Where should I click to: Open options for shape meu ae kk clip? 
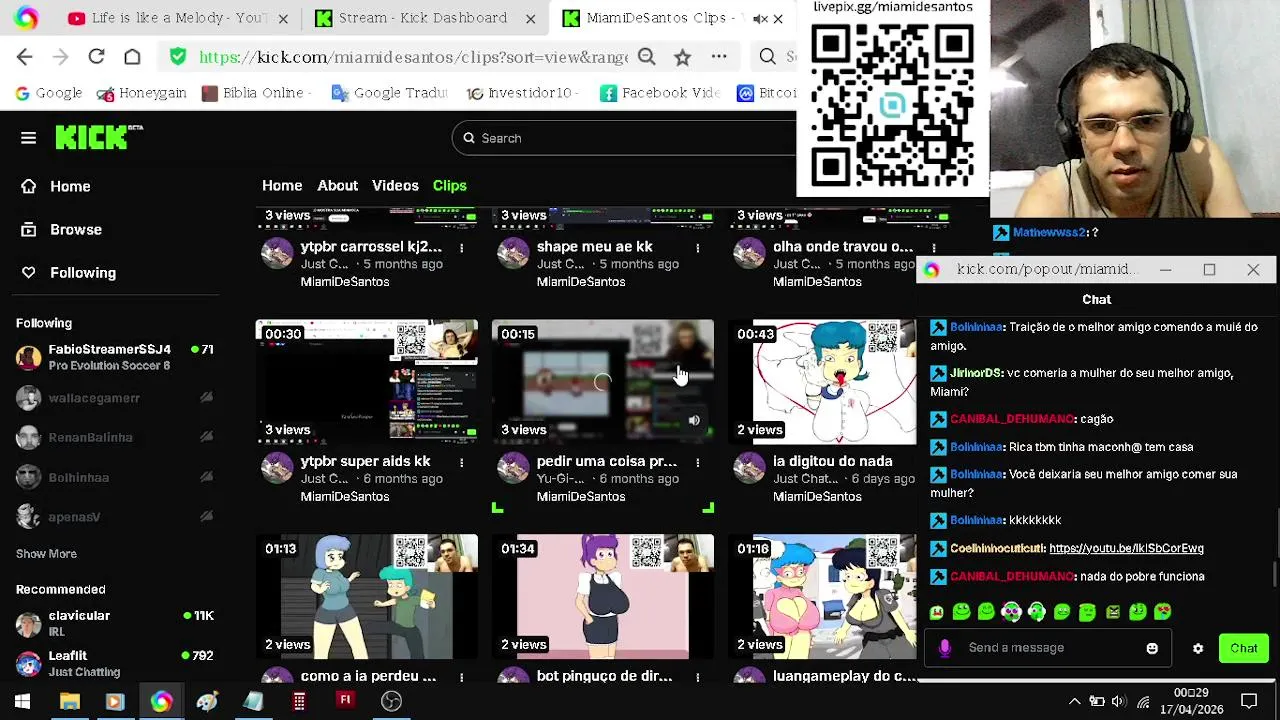tap(697, 247)
